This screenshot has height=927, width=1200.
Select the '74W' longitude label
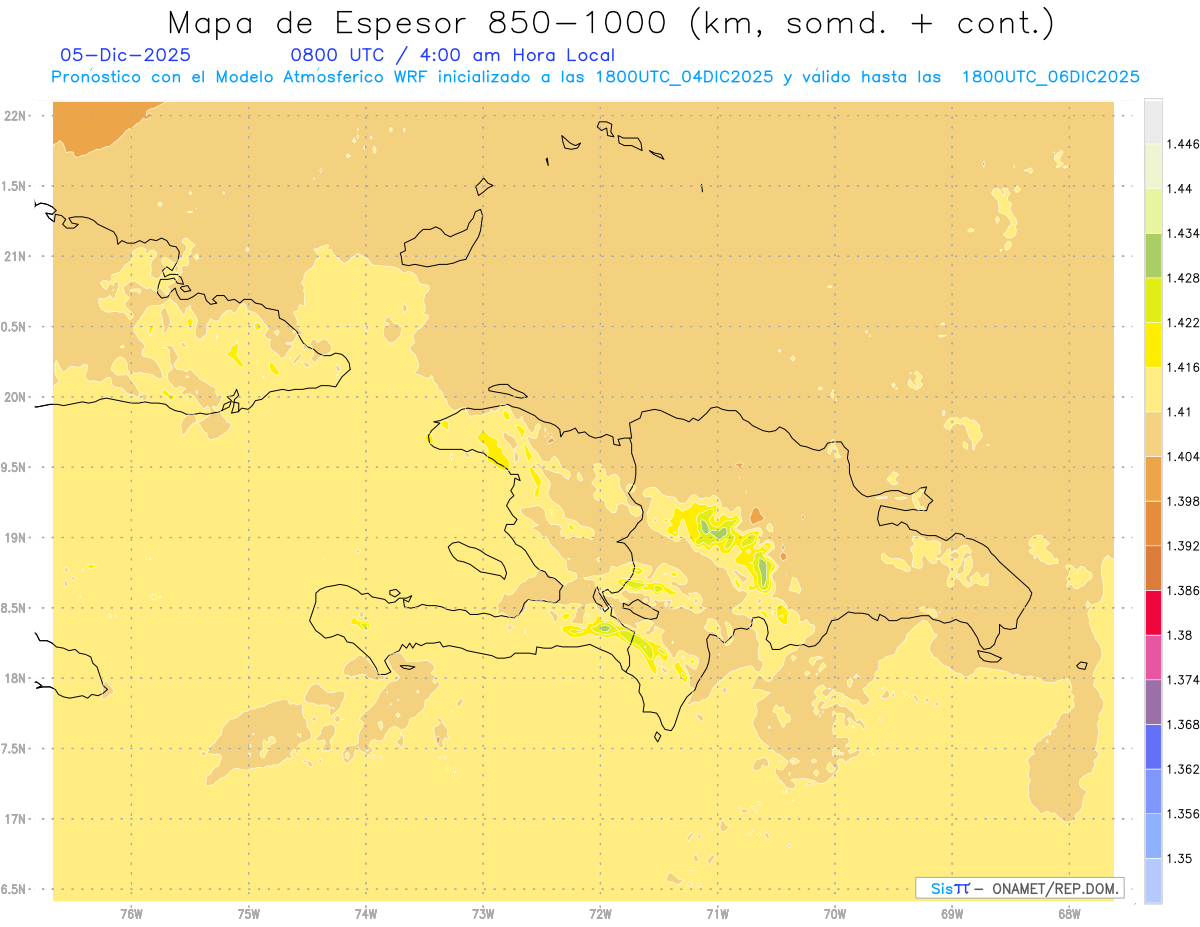366,914
